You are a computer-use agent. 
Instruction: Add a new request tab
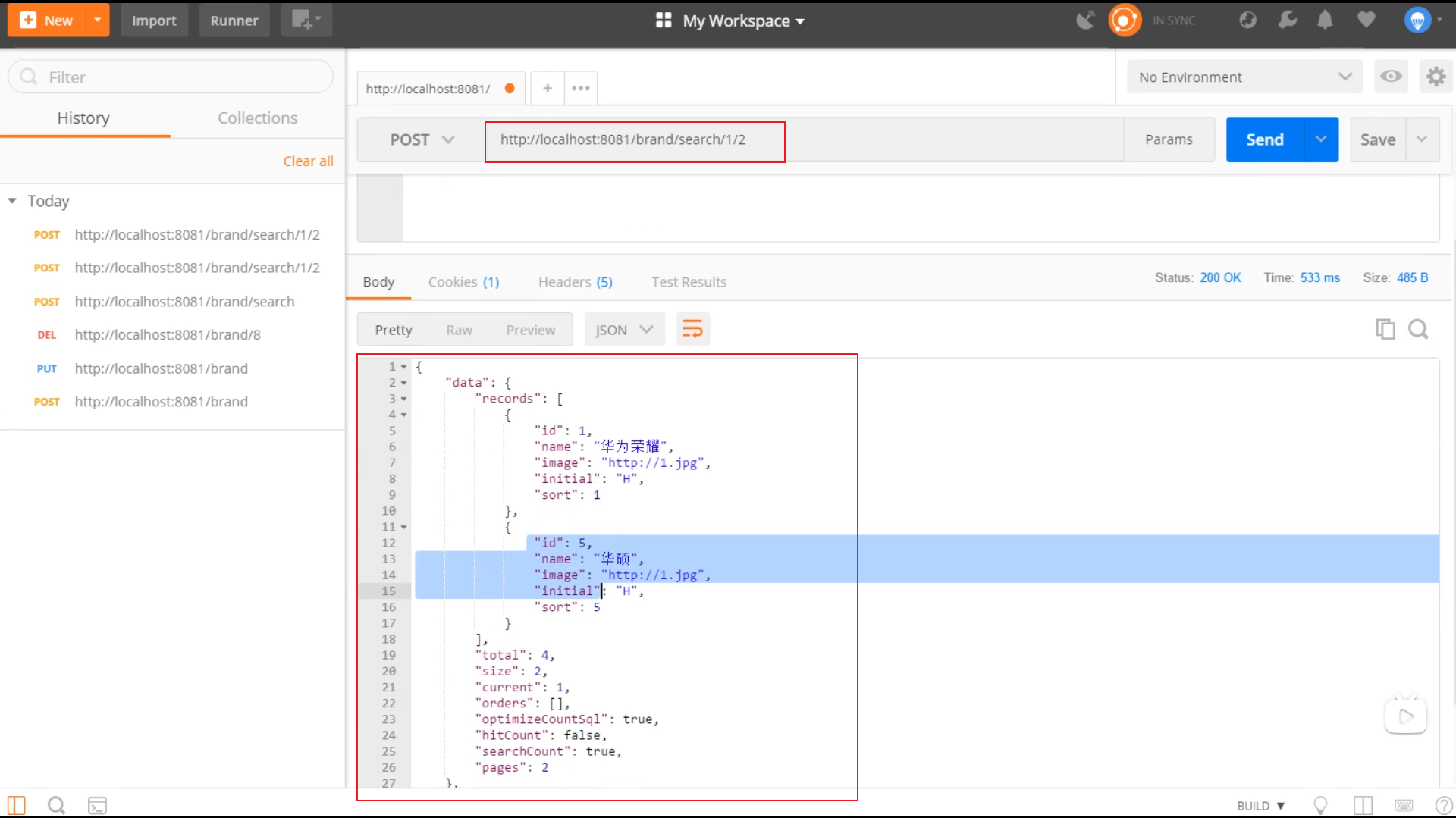[547, 88]
